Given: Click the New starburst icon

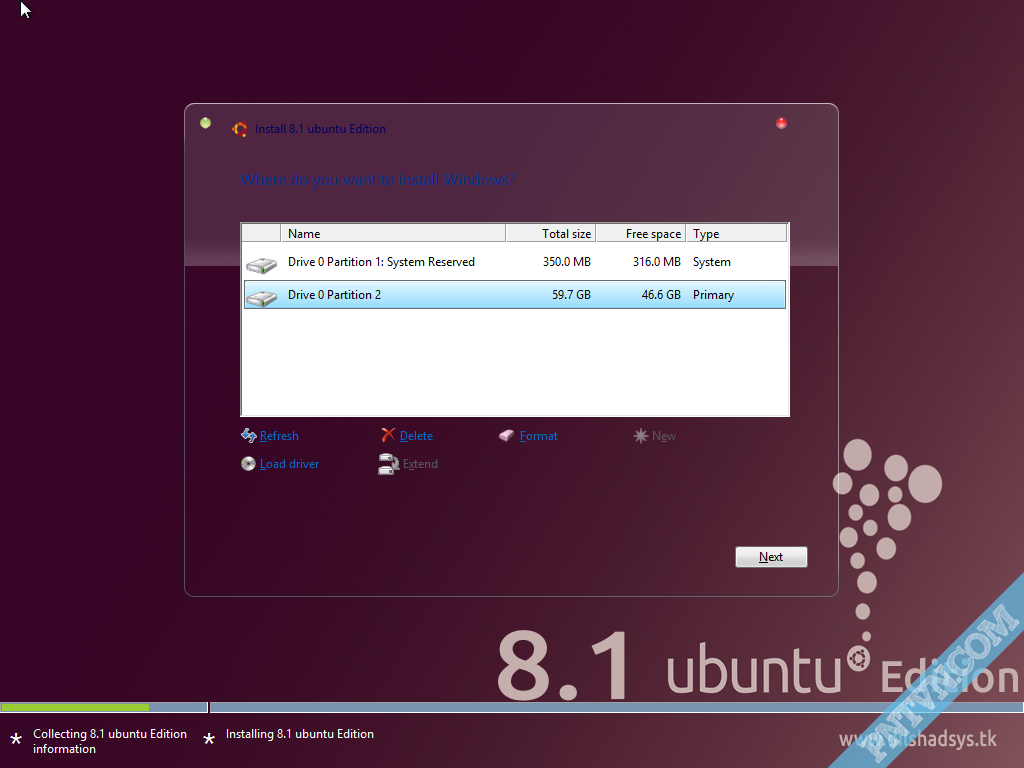Looking at the screenshot, I should 641,436.
